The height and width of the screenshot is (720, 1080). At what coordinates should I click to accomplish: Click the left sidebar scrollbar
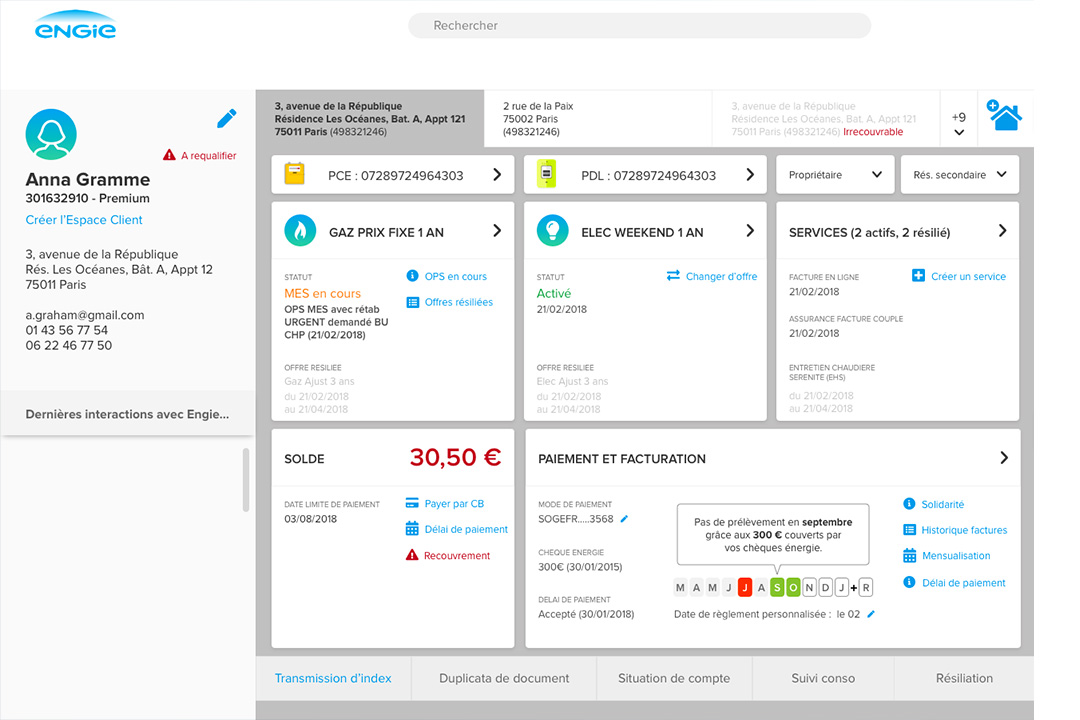246,480
